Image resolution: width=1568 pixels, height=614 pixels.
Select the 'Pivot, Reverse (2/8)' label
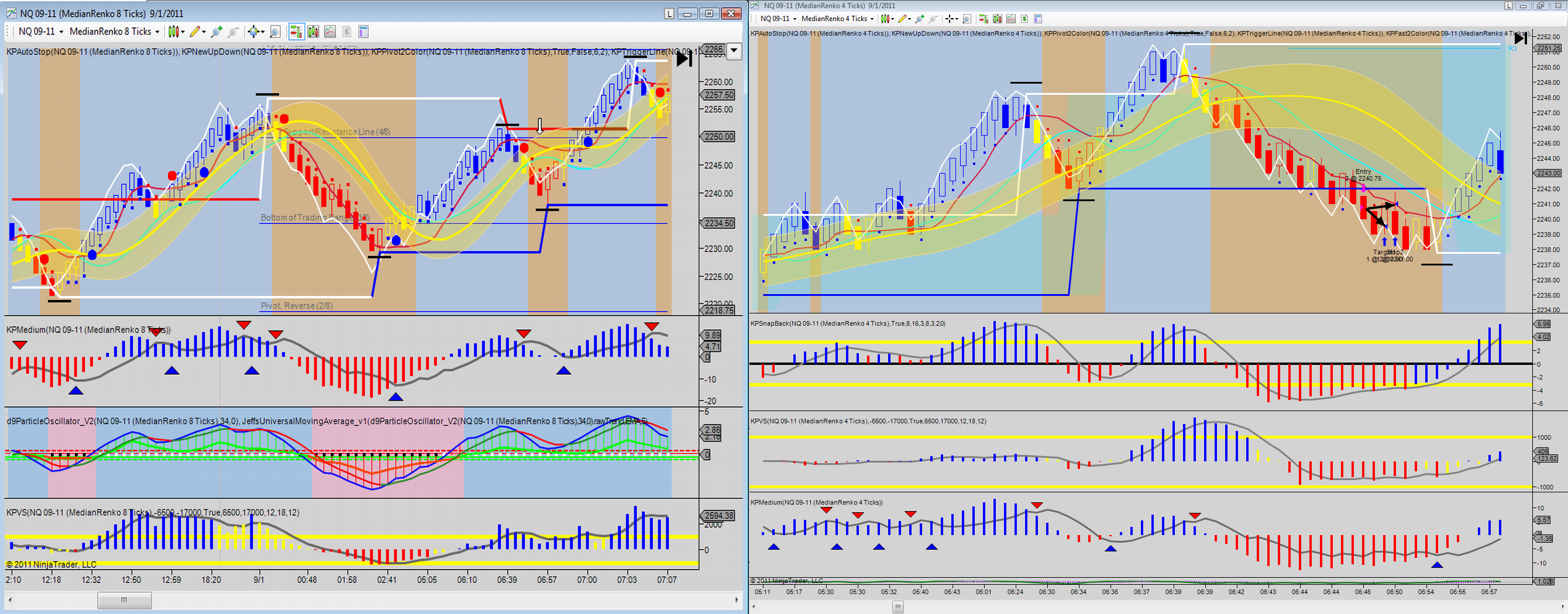click(297, 306)
